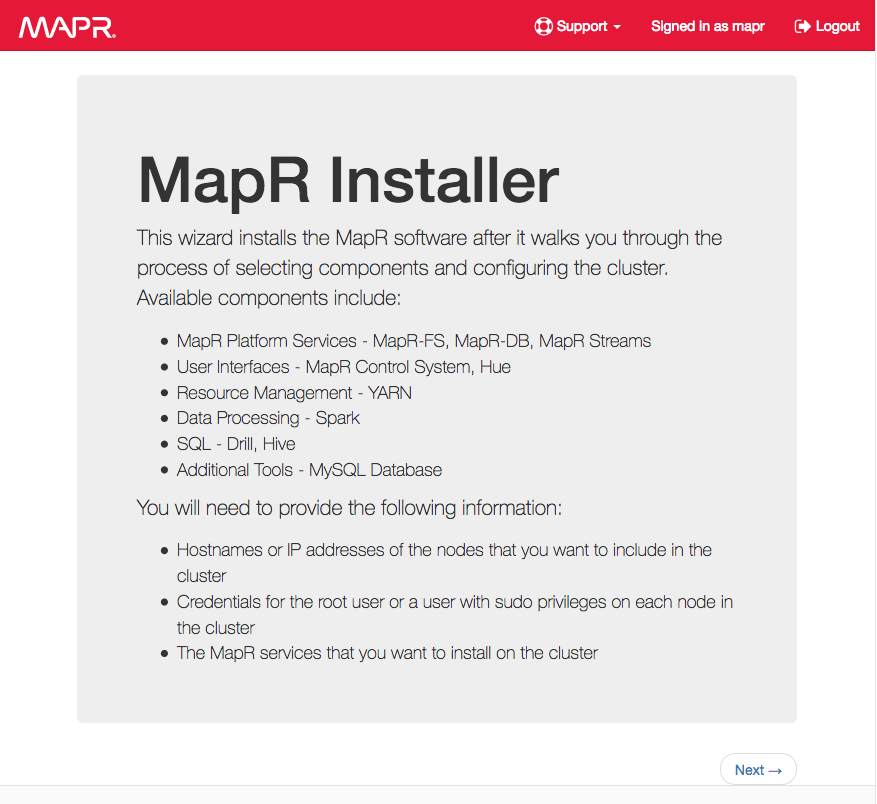This screenshot has width=877, height=804.
Task: Open the Support dropdown menu
Action: 578,26
